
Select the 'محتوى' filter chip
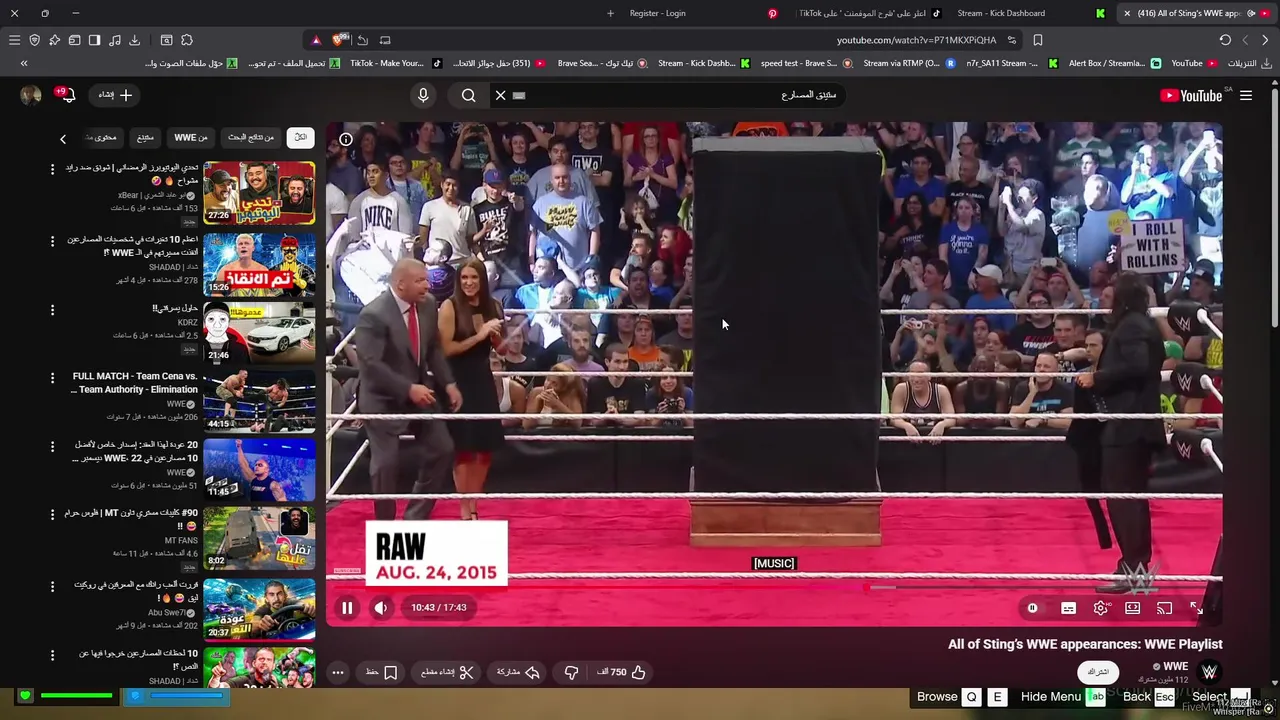click(x=101, y=137)
